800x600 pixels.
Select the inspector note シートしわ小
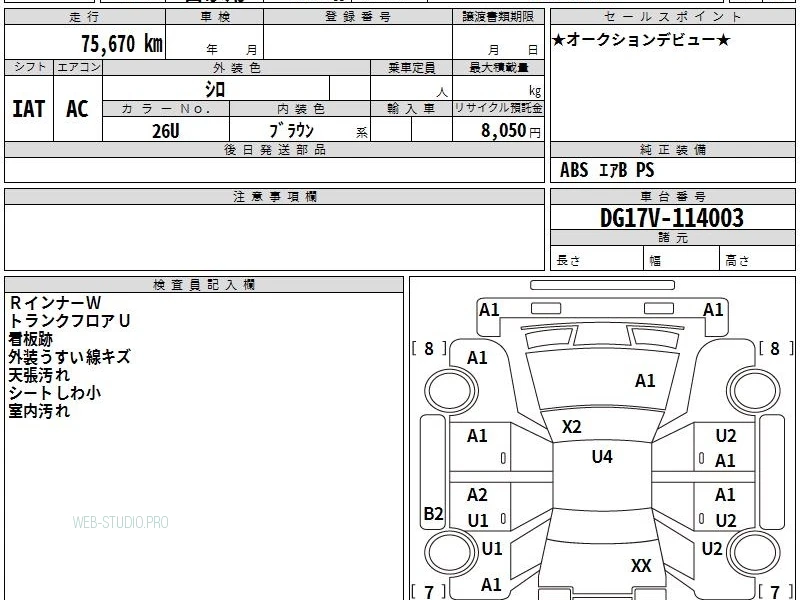(55, 393)
